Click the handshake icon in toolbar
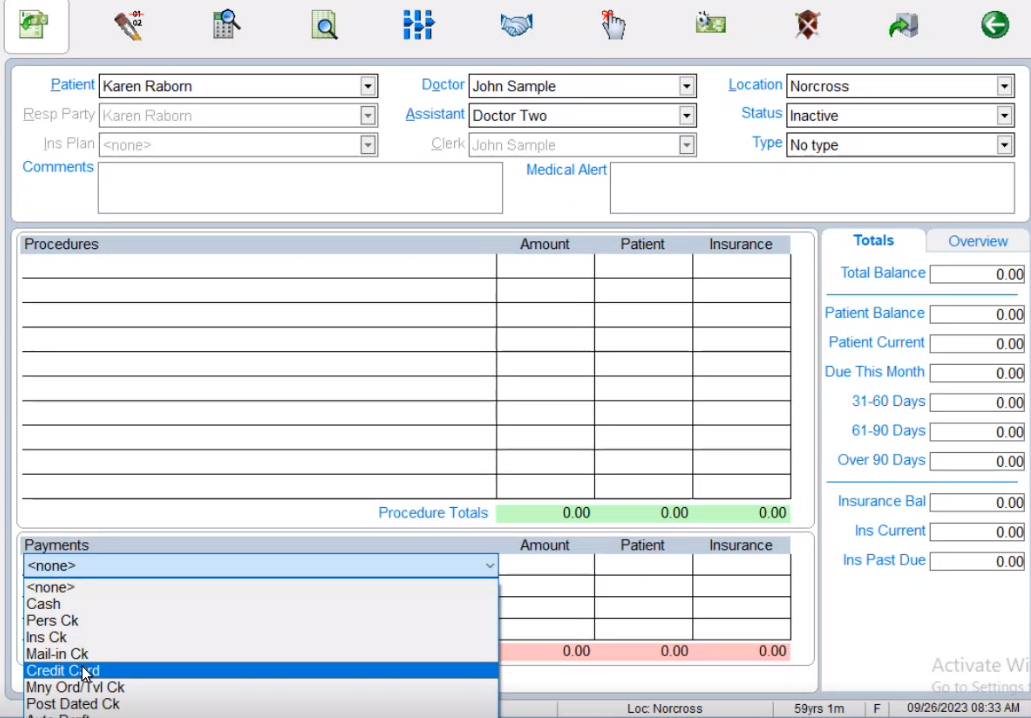 tap(516, 26)
